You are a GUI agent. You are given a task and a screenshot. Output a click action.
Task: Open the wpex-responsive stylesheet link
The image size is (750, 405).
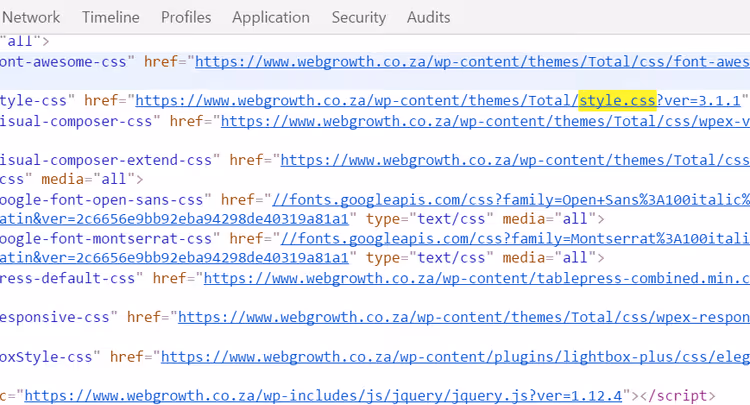(464, 317)
